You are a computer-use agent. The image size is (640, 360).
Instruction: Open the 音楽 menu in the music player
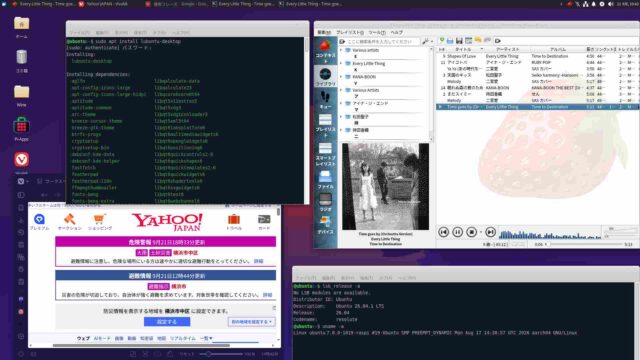click(x=324, y=32)
